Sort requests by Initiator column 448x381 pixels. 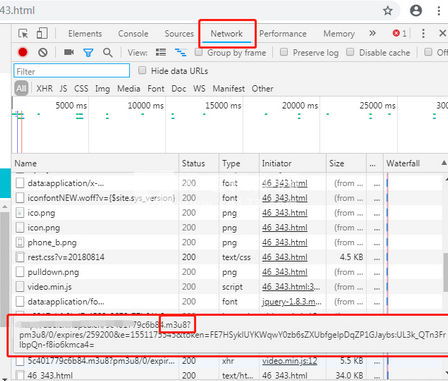(x=293, y=163)
